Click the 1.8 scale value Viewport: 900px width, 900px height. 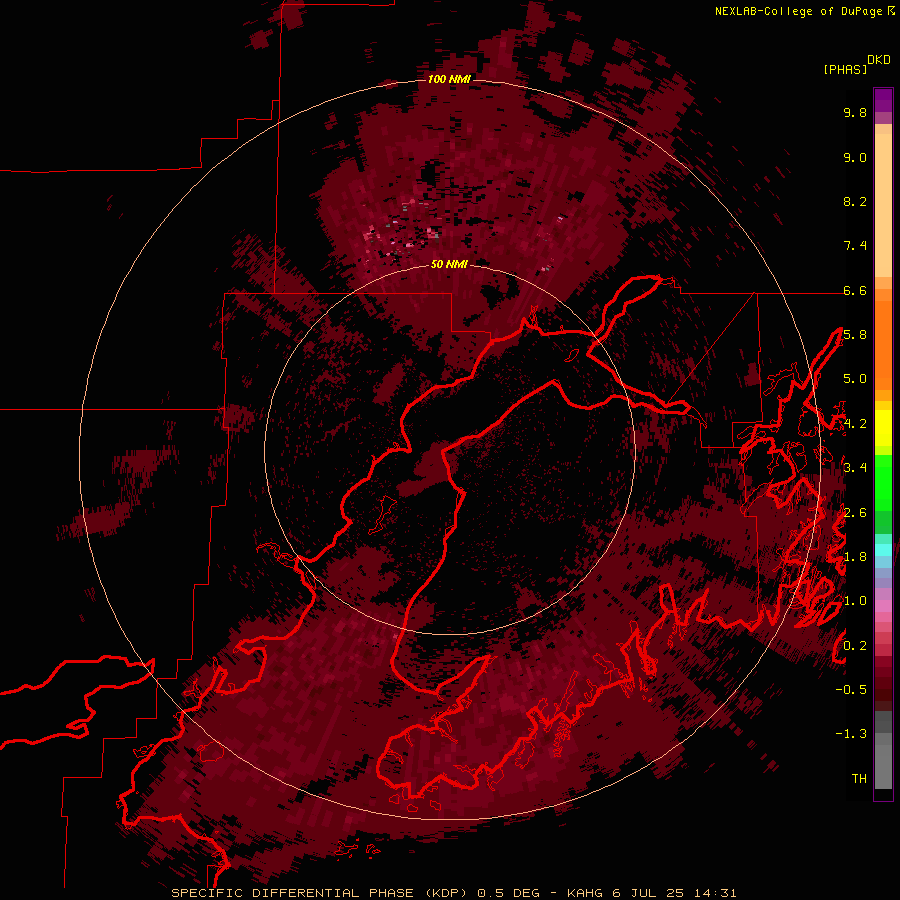[855, 557]
